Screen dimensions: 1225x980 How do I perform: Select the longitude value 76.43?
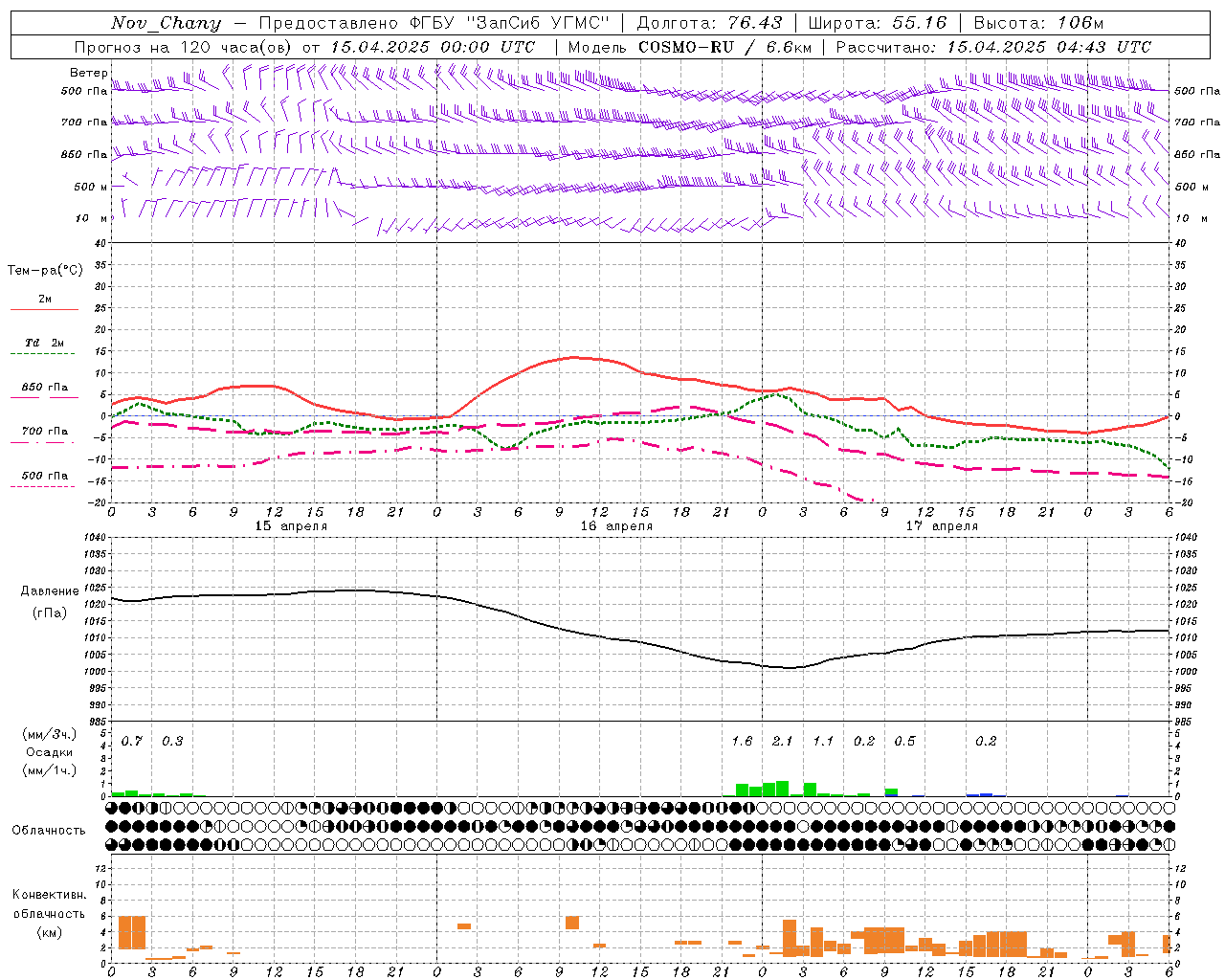tap(754, 23)
